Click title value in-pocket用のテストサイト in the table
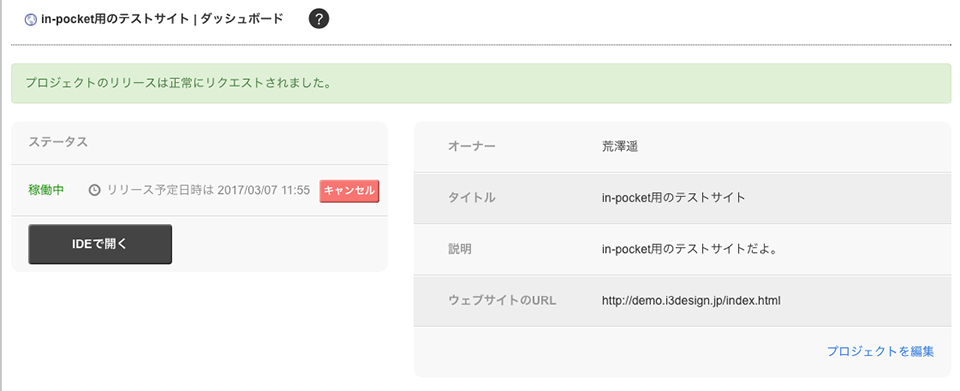Image resolution: width=960 pixels, height=391 pixels. click(673, 198)
